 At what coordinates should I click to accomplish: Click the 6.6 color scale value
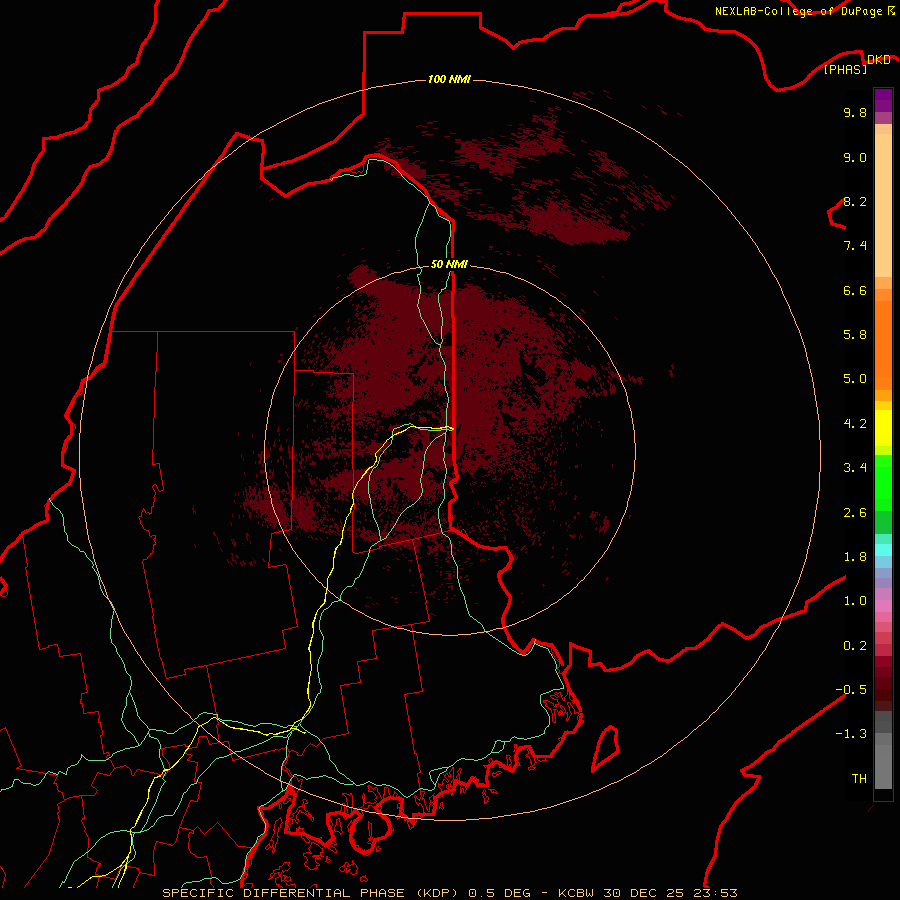point(855,290)
